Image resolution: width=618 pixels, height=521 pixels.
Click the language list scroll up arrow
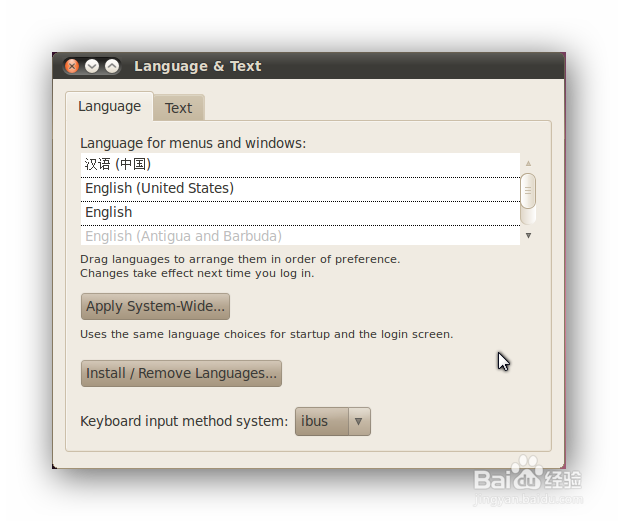528,163
